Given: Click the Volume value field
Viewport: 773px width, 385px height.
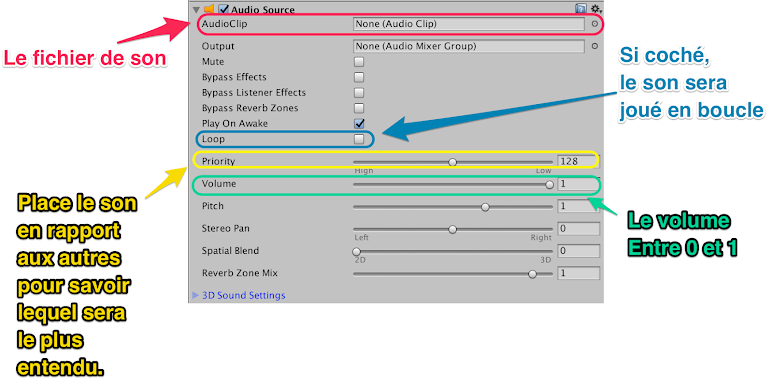Looking at the screenshot, I should click(x=578, y=184).
